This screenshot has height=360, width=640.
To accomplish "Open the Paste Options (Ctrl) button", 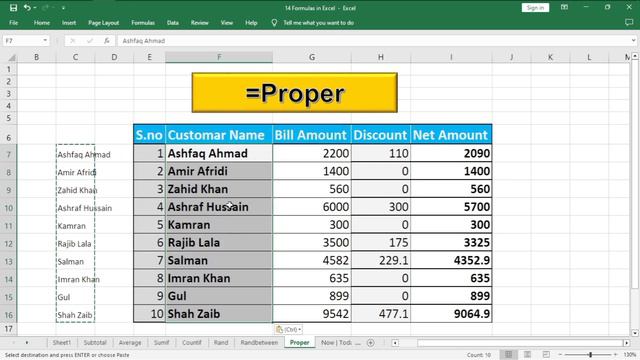I will point(289,329).
